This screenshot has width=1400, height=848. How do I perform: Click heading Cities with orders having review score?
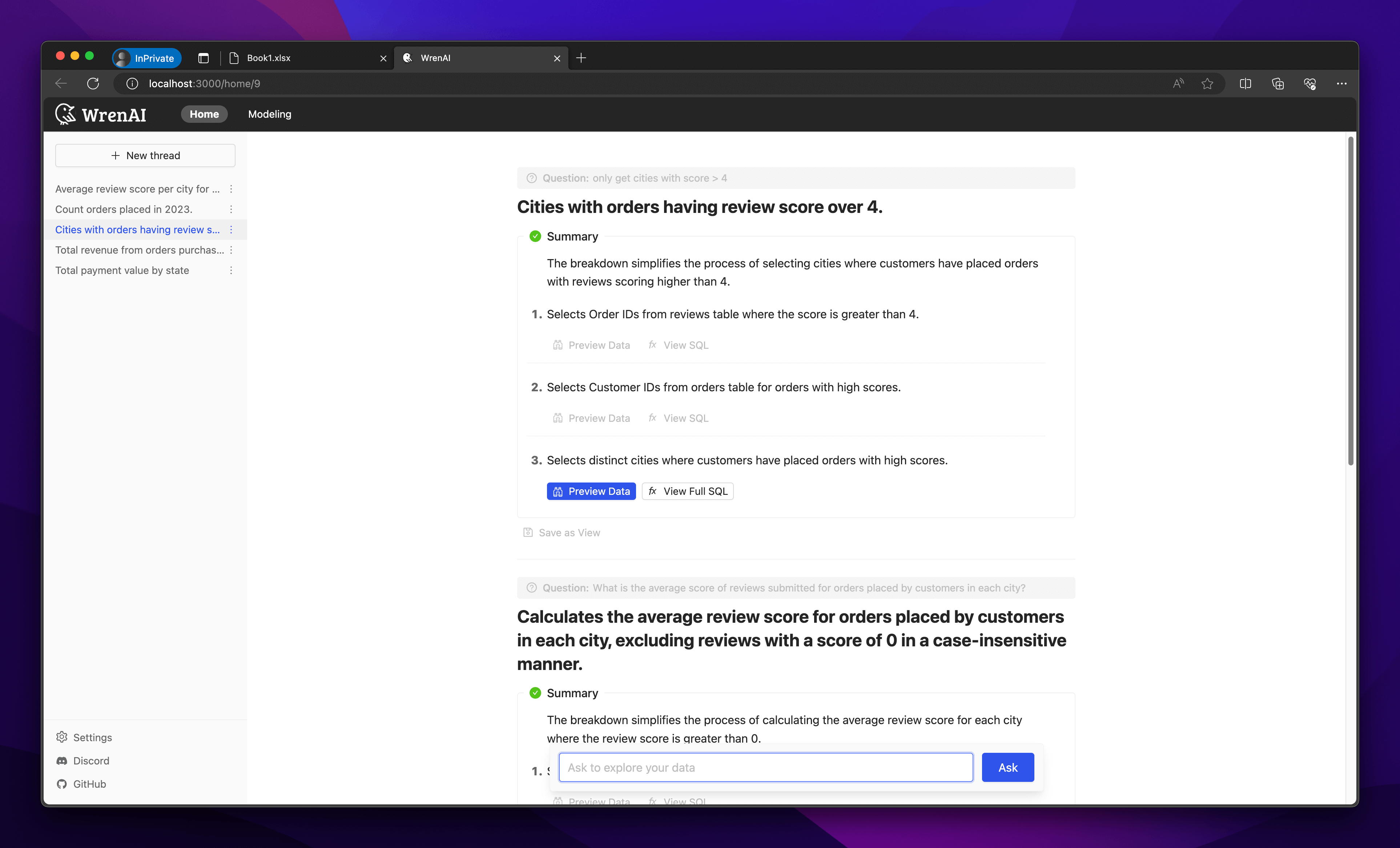pyautogui.click(x=699, y=207)
